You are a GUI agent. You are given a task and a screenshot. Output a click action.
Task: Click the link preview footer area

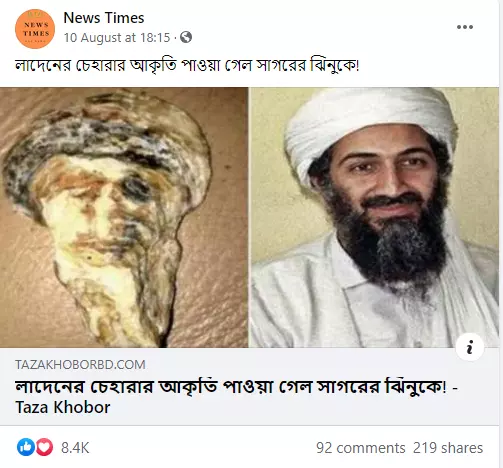click(x=249, y=387)
